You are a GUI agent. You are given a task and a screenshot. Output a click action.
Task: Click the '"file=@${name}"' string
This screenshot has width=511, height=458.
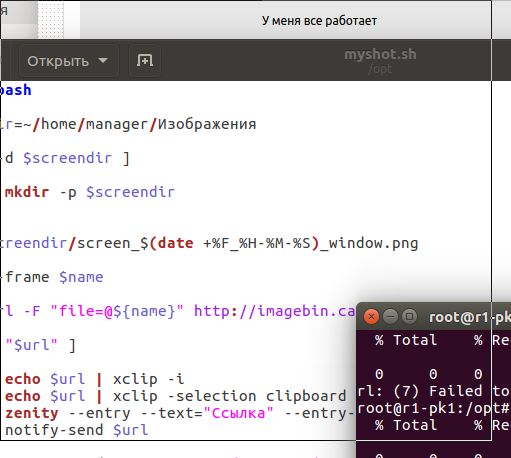(117, 311)
